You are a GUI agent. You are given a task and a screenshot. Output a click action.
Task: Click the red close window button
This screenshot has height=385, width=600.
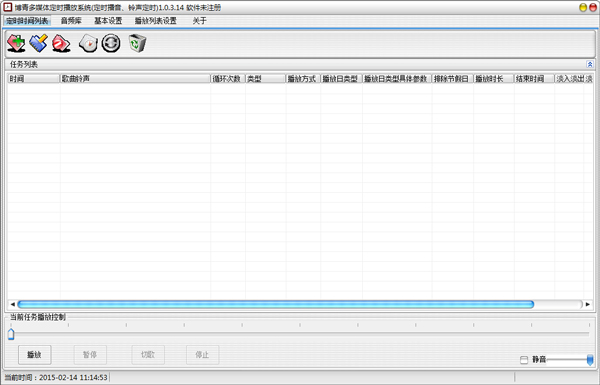tap(592, 8)
